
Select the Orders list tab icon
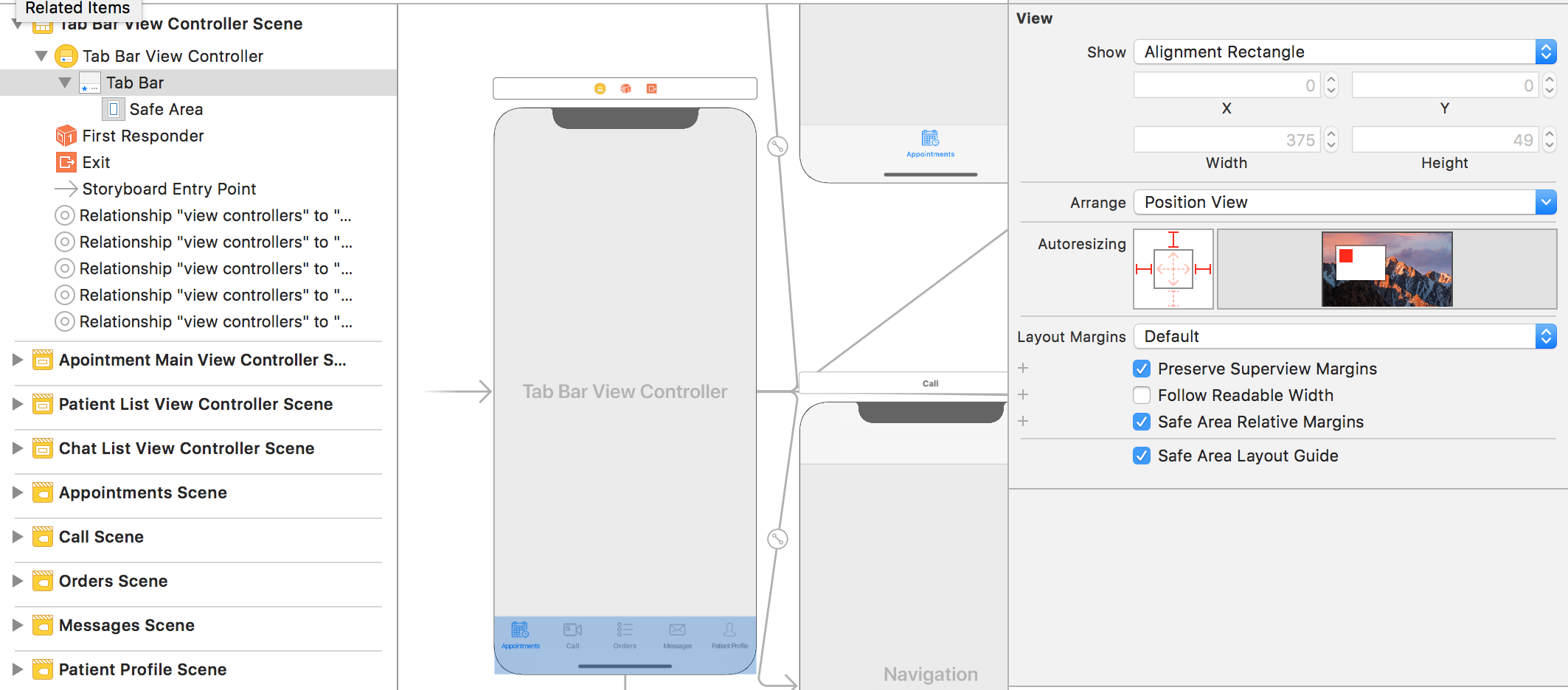(625, 630)
